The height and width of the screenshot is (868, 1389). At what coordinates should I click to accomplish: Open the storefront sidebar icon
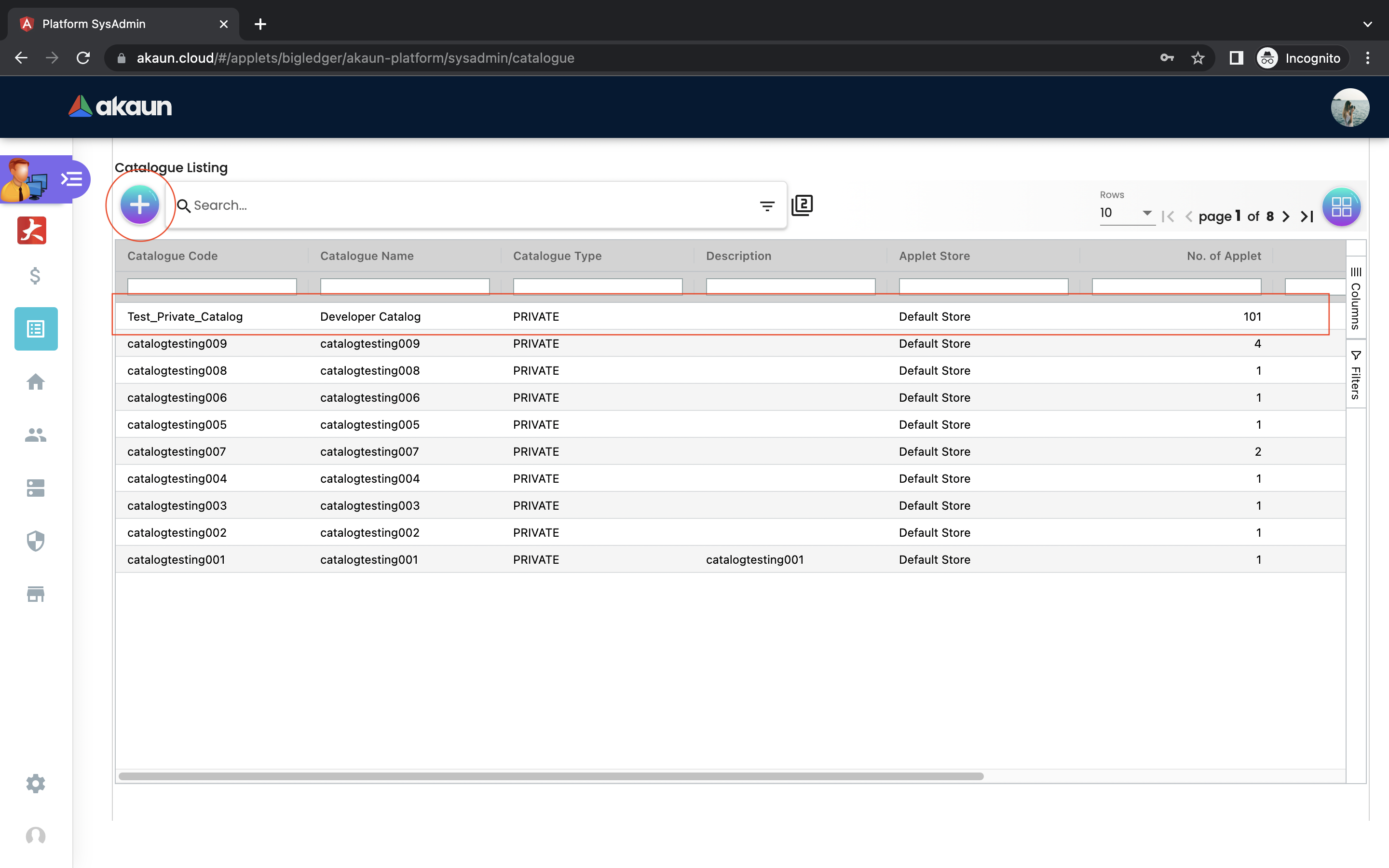36,594
